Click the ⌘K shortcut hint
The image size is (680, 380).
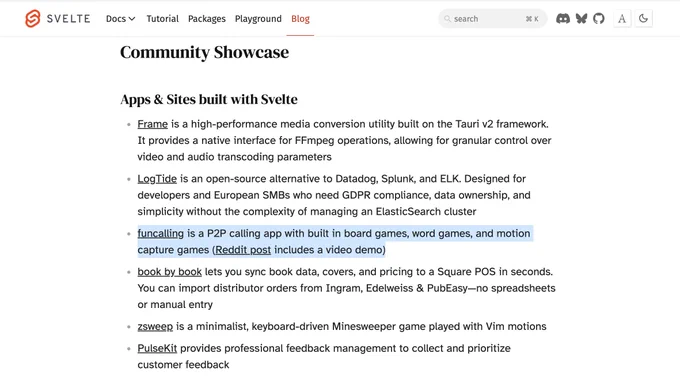532,19
